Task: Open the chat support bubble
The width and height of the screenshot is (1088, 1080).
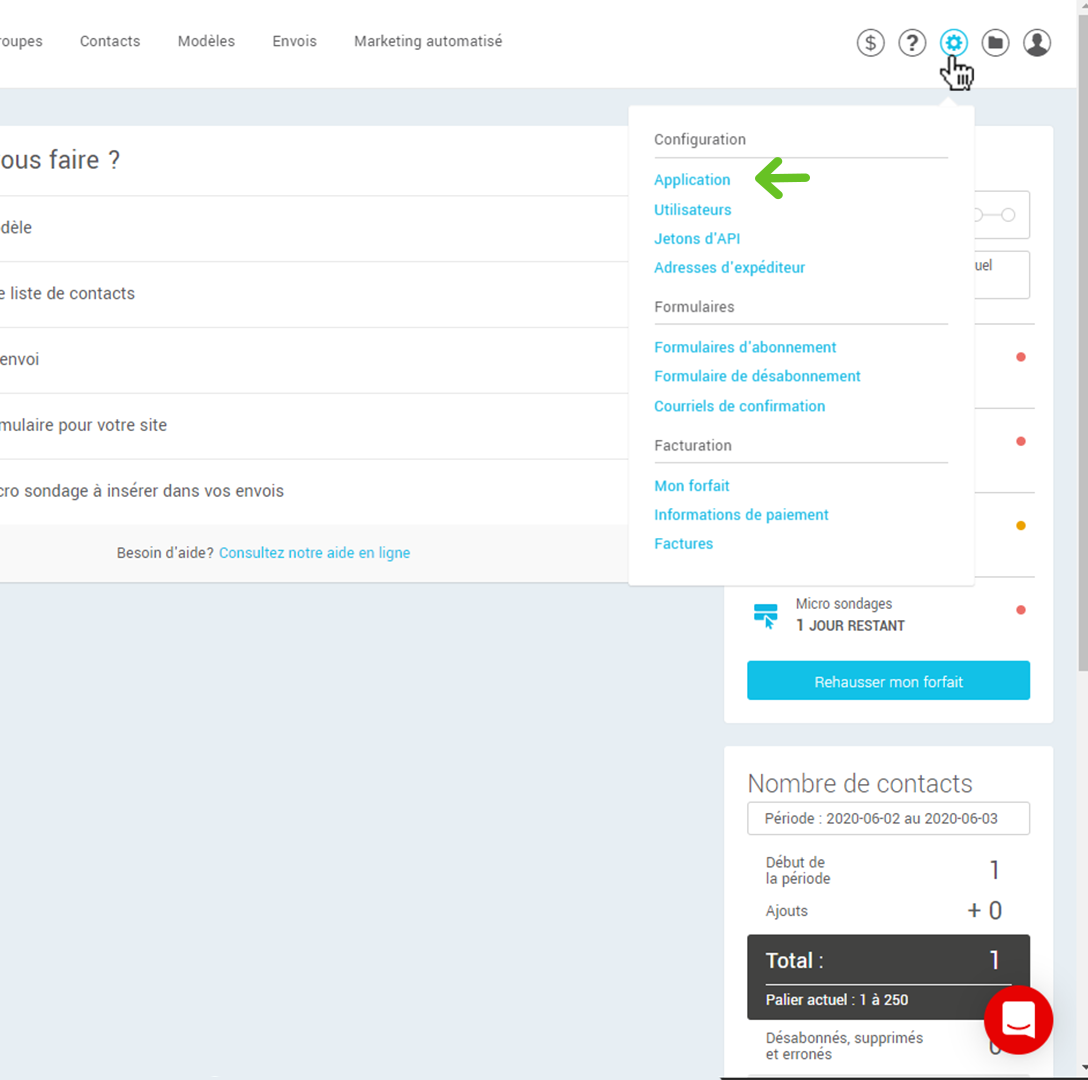Action: tap(1018, 1019)
